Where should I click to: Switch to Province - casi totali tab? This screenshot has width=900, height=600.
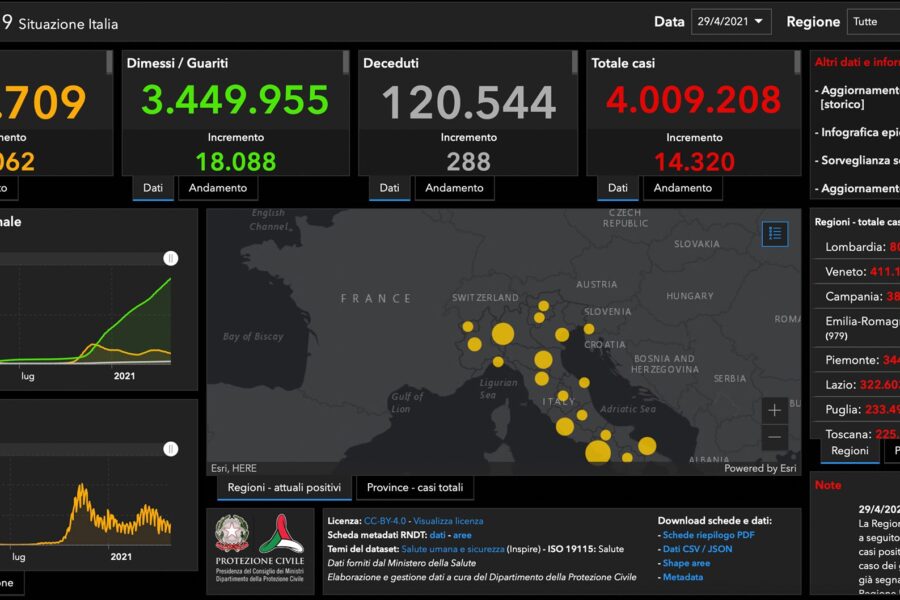[x=415, y=487]
